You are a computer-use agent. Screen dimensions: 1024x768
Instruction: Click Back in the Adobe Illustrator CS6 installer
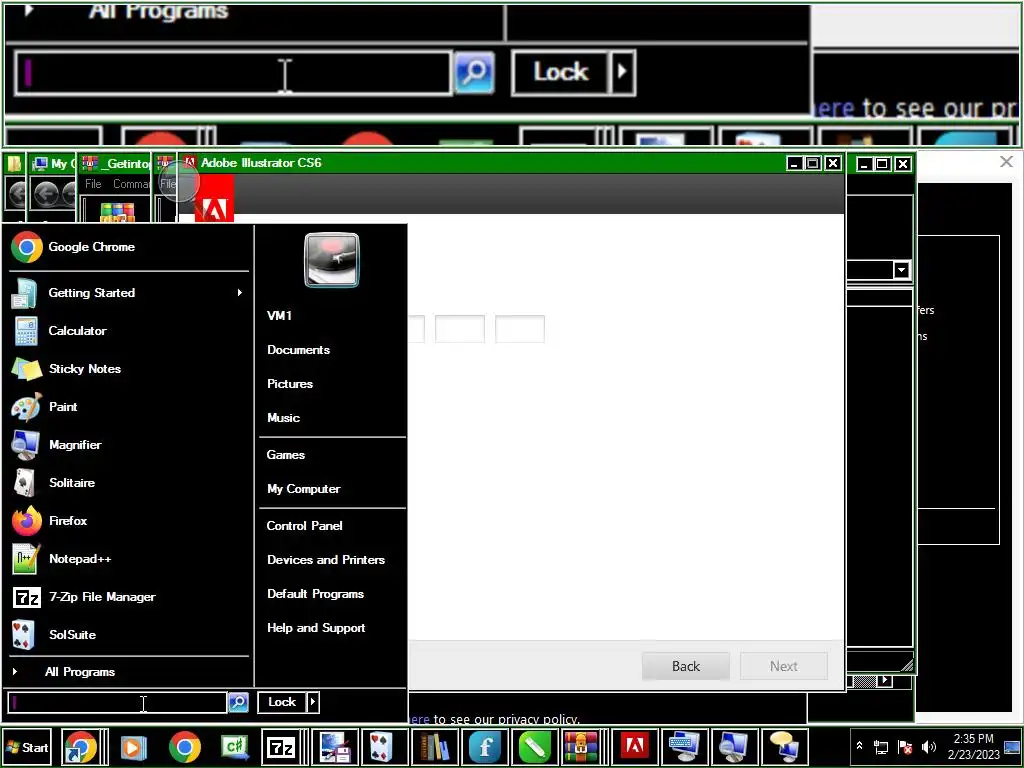coord(686,666)
